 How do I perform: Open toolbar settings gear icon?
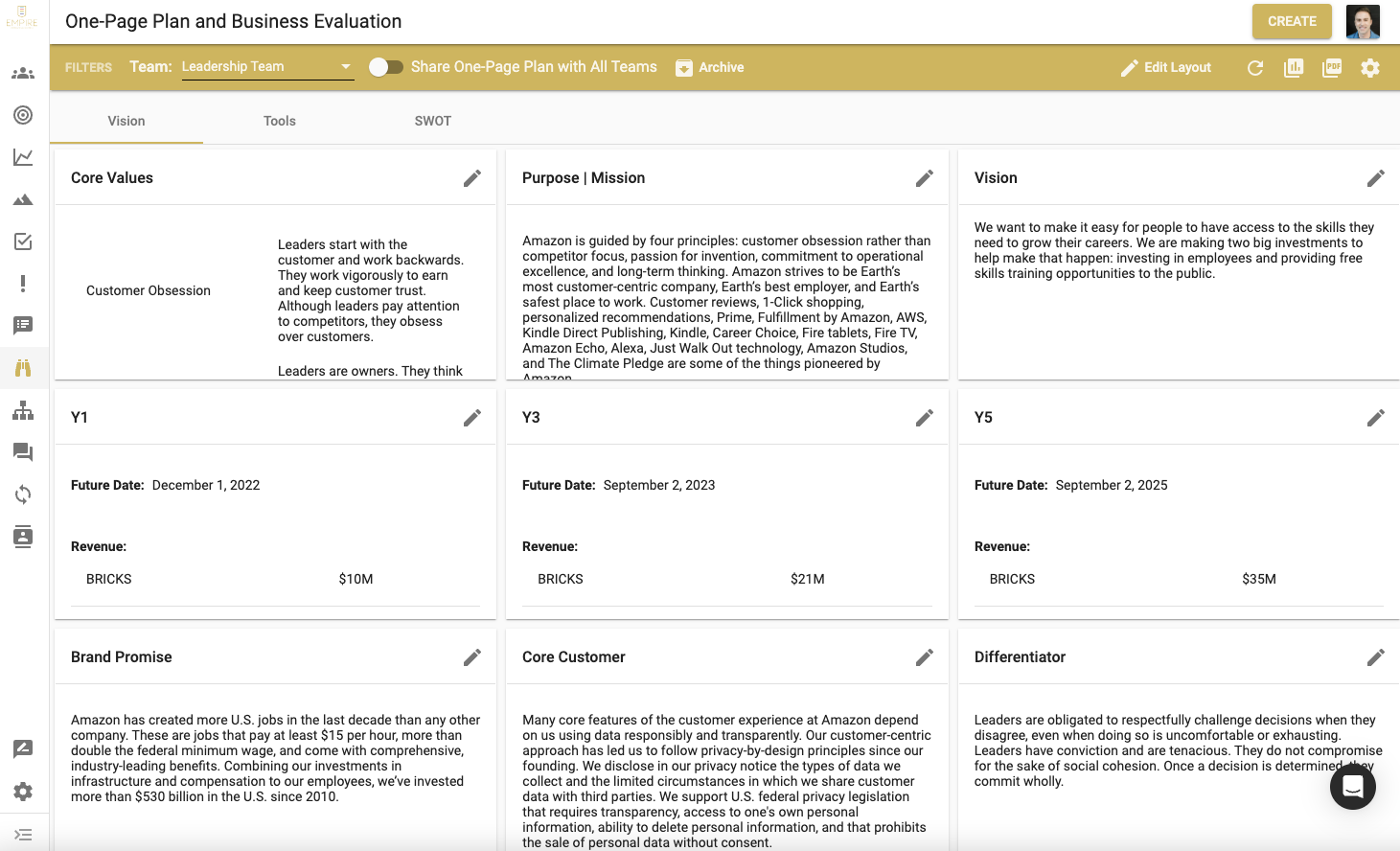pos(1370,68)
